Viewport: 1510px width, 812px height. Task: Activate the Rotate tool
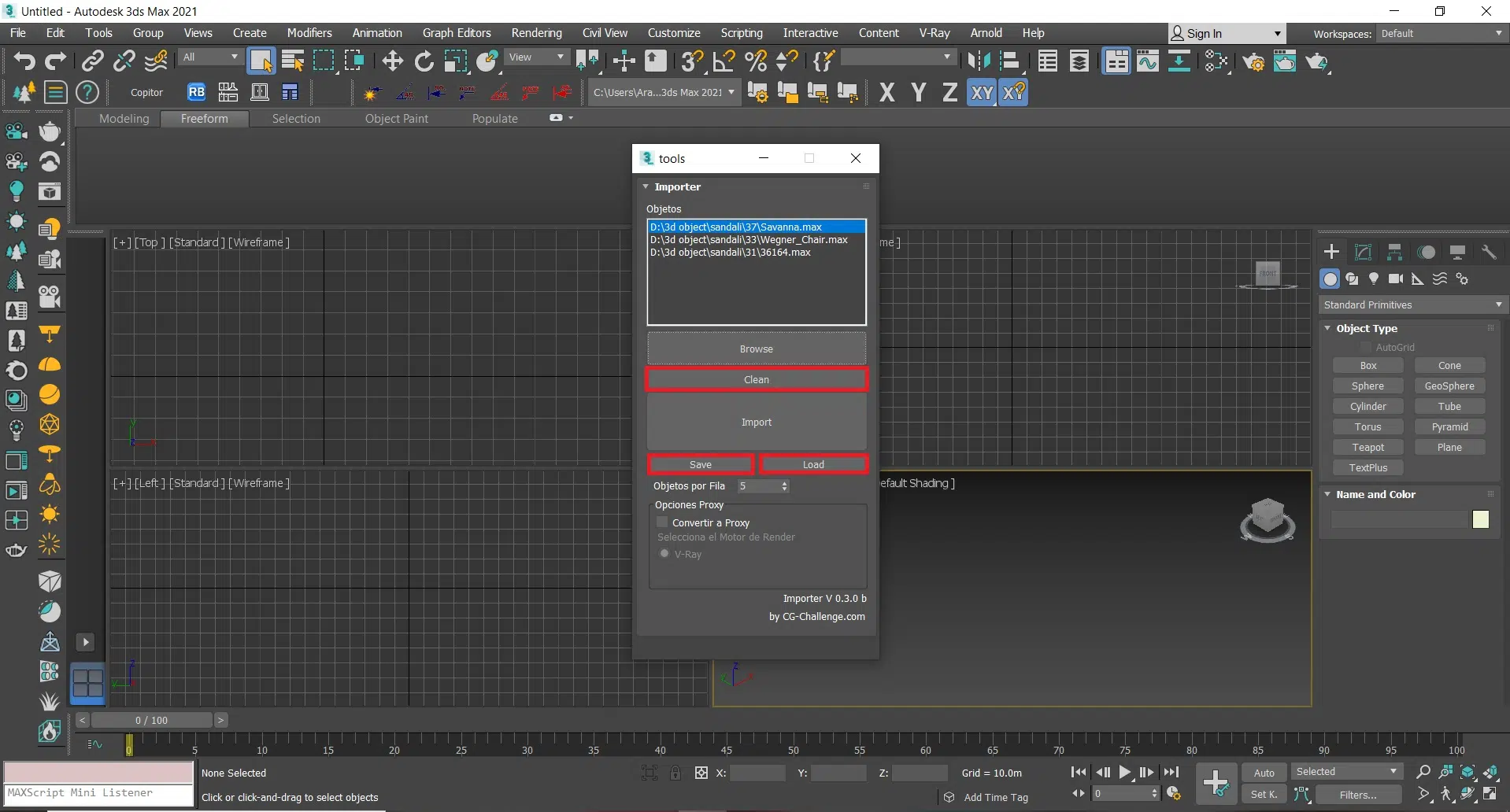(x=424, y=61)
